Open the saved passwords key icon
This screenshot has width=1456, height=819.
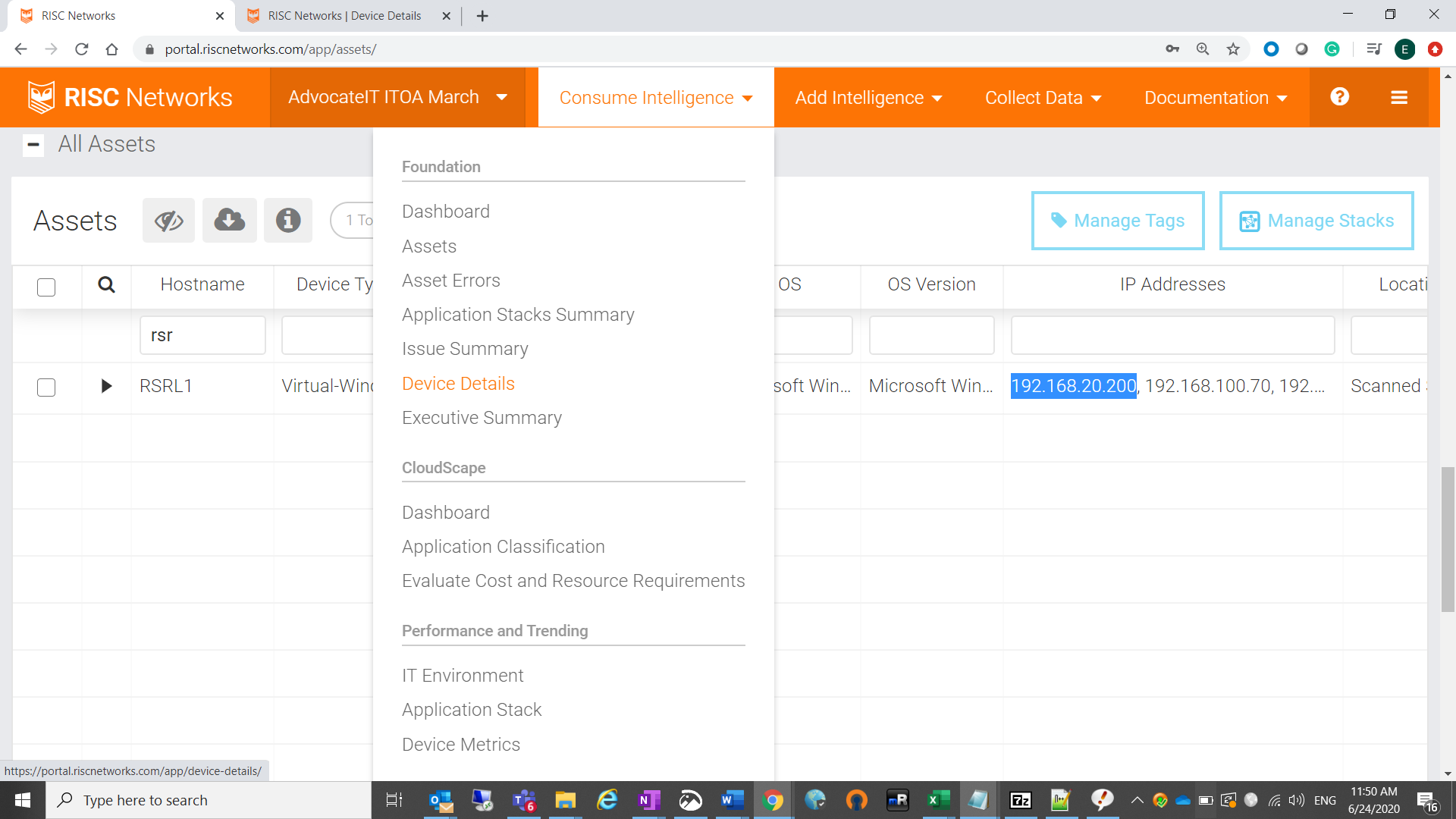point(1172,49)
